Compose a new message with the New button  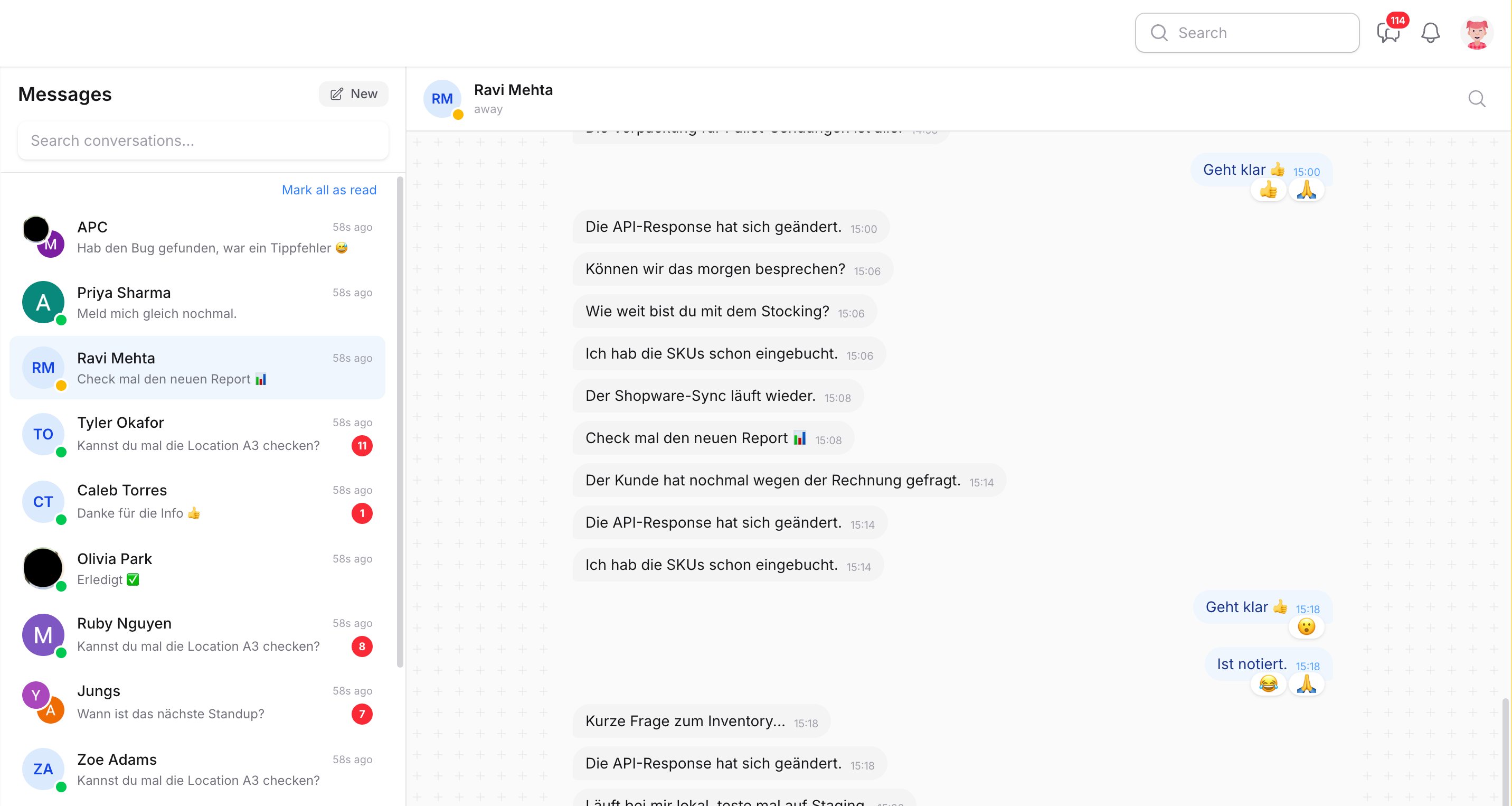353,94
